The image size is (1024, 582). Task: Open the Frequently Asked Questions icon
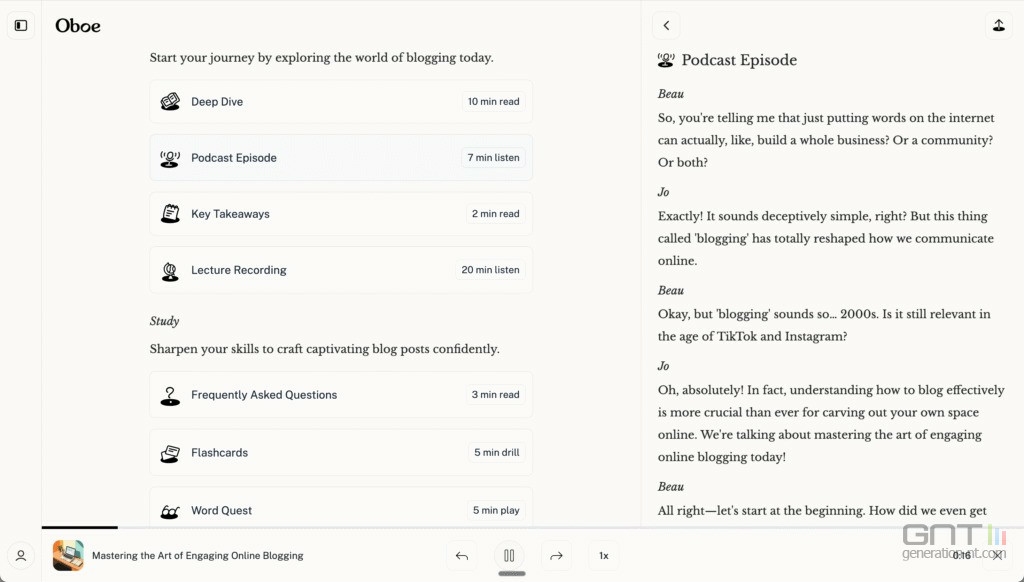point(170,395)
